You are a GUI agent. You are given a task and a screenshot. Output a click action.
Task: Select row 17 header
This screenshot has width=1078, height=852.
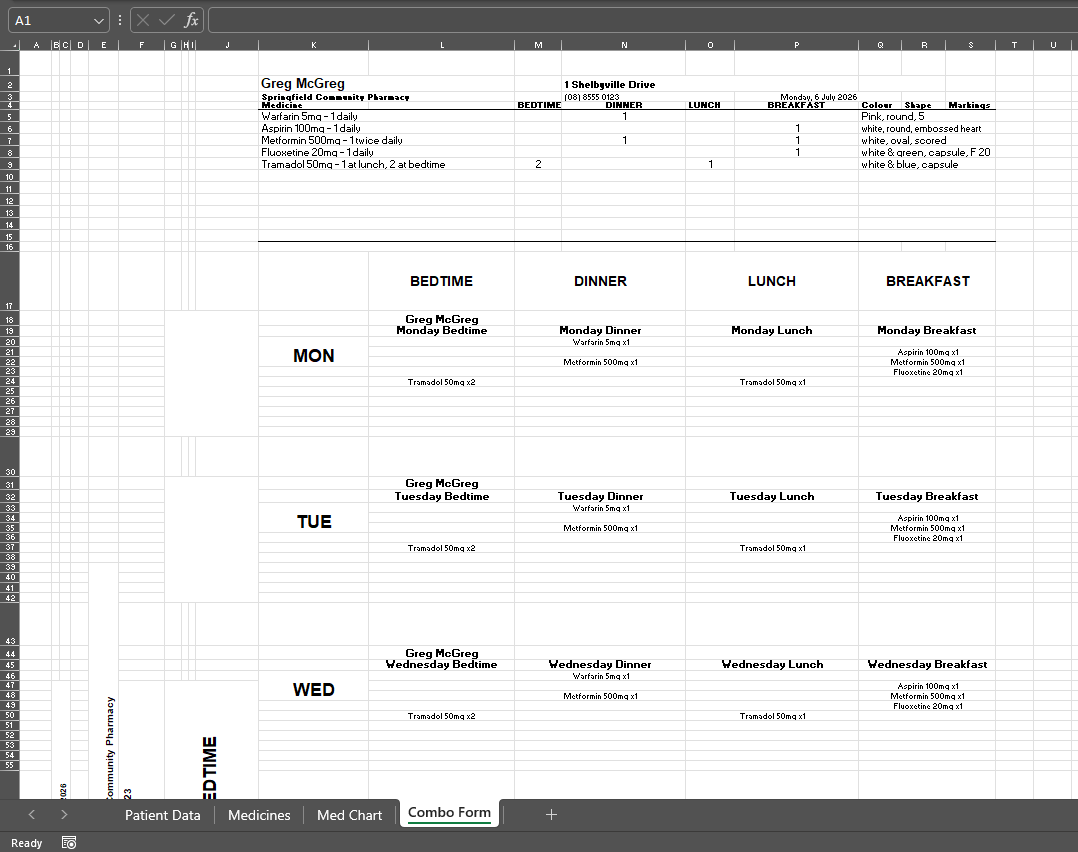[x=10, y=281]
